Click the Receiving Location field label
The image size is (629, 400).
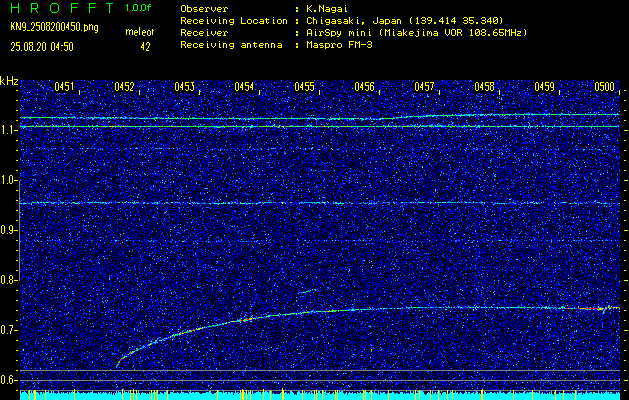pyautogui.click(x=234, y=21)
